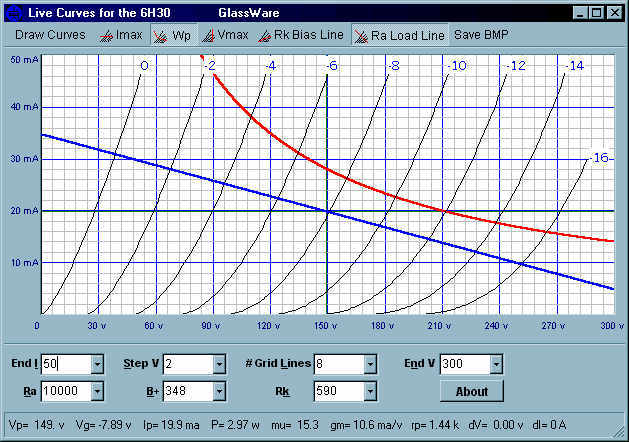
Task: Click the -14 grid curve label
Action: (x=575, y=65)
